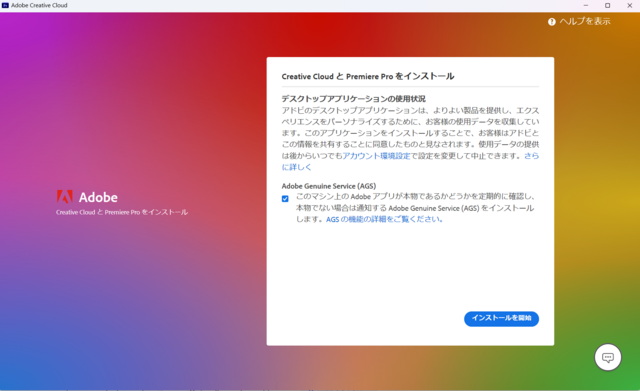Click caption text below the Adobe logo
640x391 pixels.
pos(122,212)
